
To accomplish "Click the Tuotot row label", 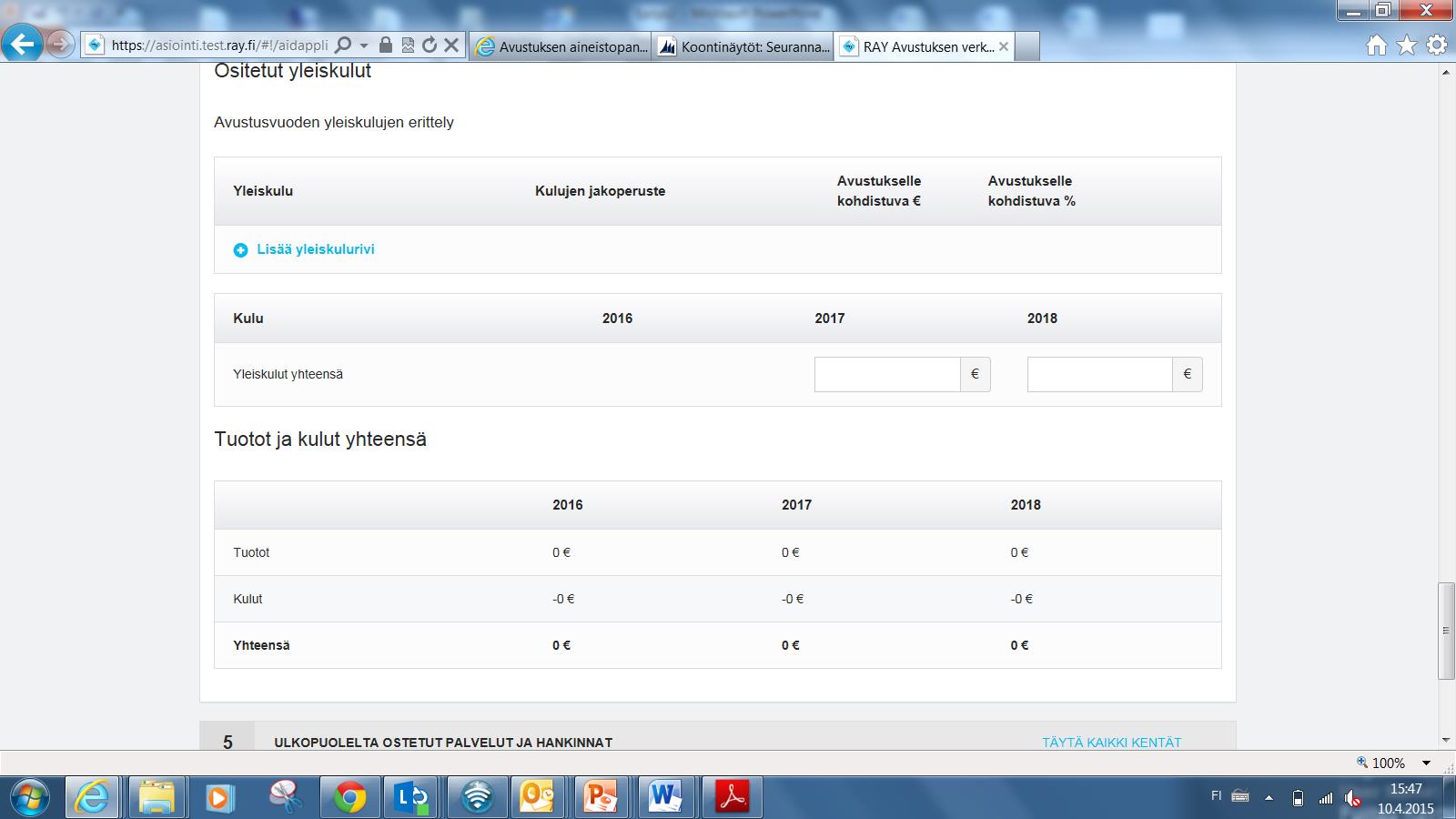I will [x=251, y=552].
